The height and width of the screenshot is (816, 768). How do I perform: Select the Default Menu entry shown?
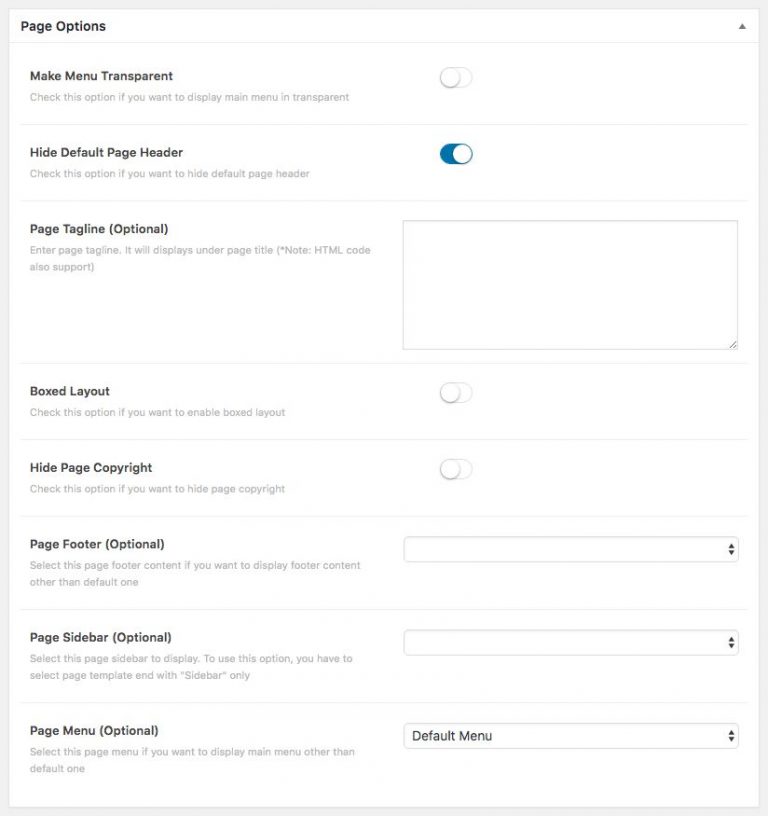(453, 735)
